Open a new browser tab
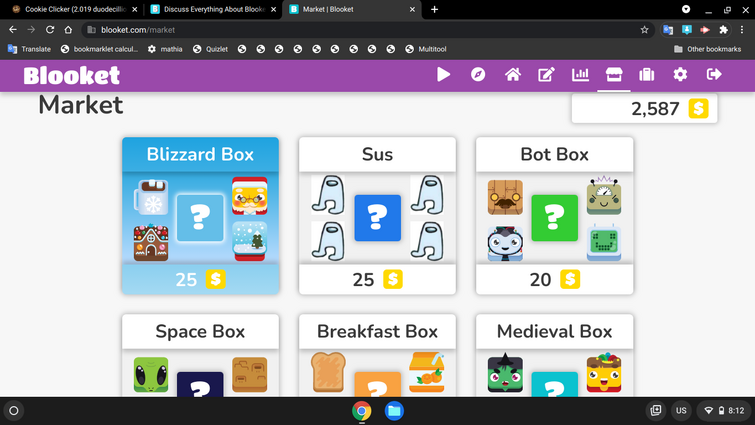Screen dimensions: 755x425 (x=434, y=9)
